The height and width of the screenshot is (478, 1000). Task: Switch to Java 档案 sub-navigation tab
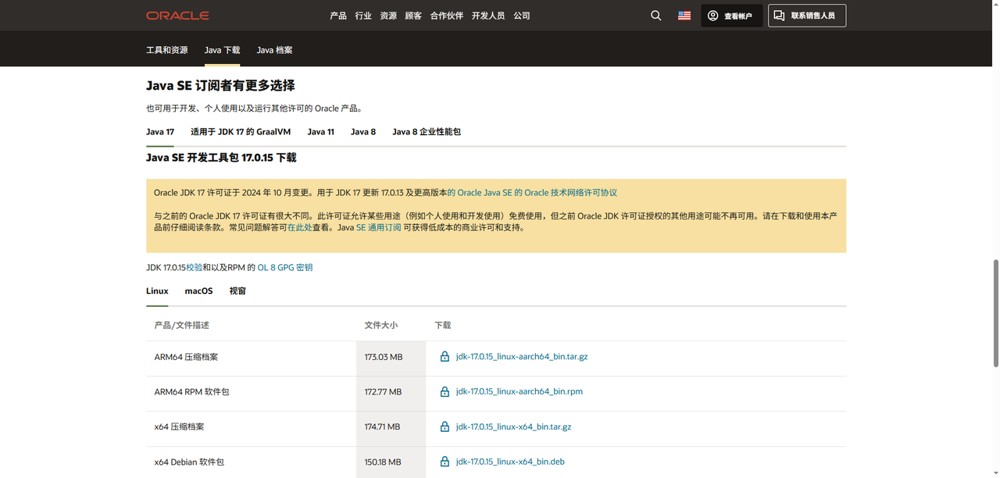[x=274, y=50]
